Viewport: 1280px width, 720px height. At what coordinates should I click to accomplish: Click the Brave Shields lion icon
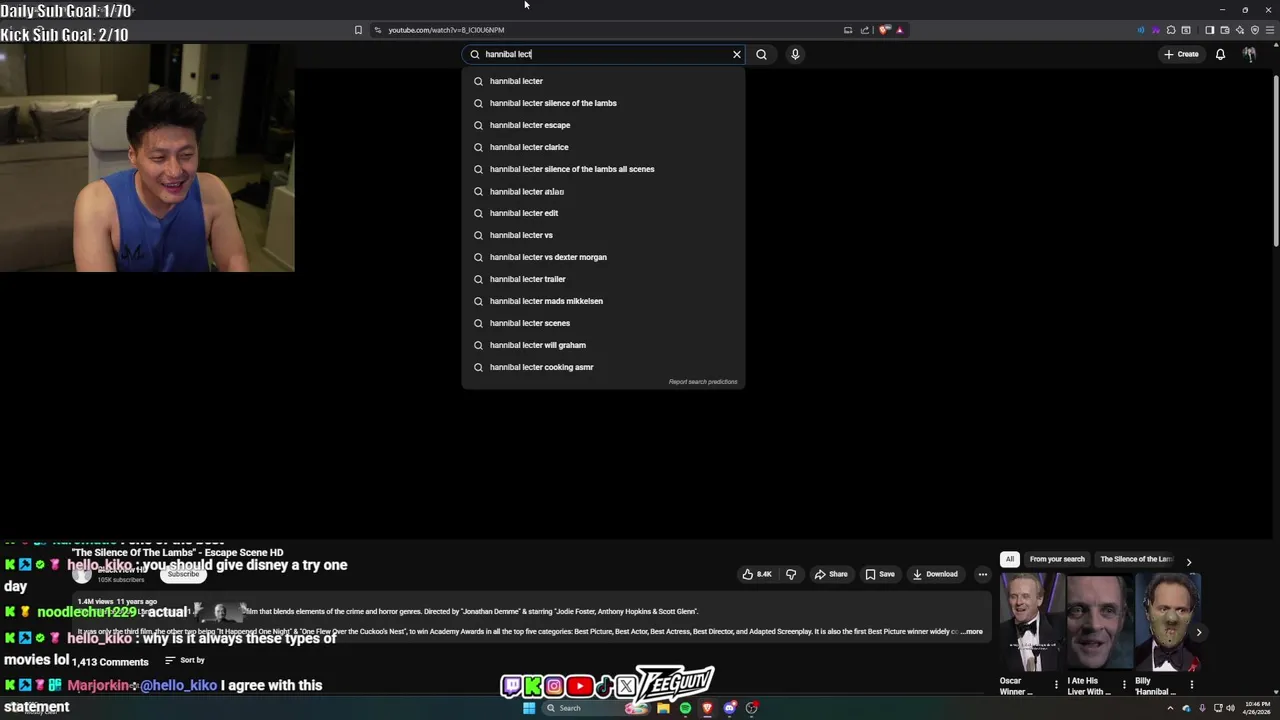coord(884,30)
